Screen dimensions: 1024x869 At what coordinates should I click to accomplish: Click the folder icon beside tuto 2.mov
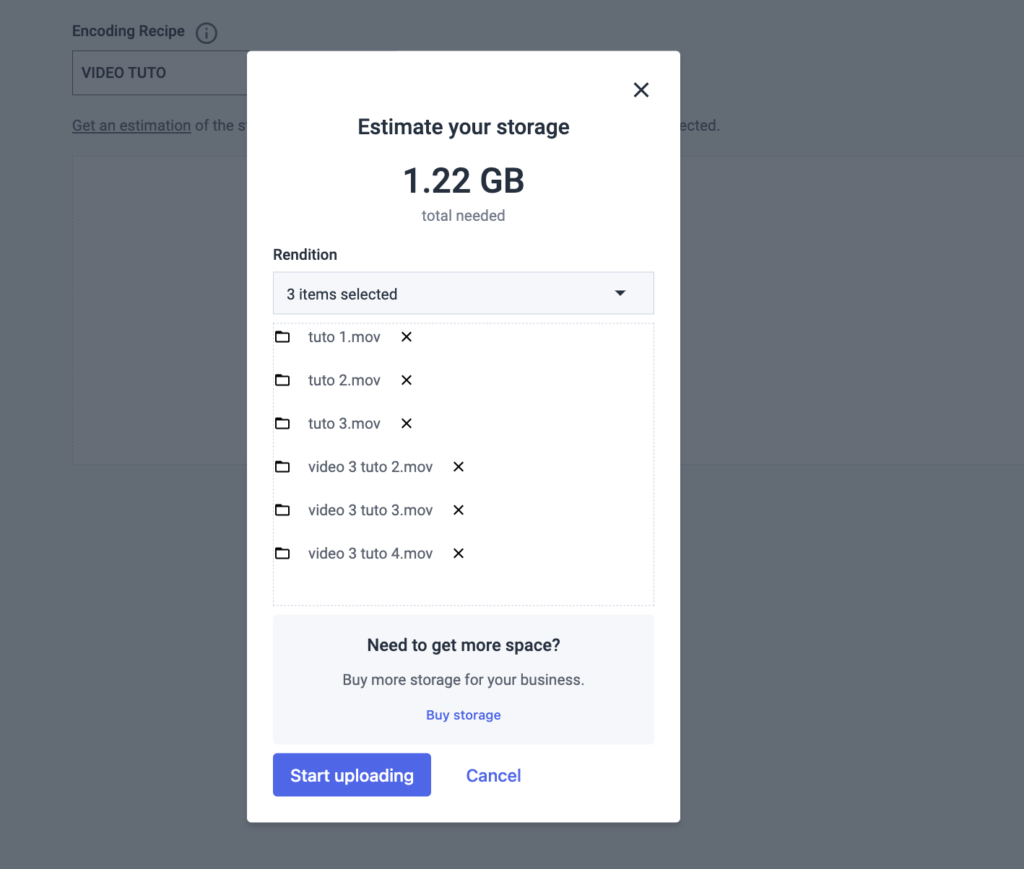(283, 380)
